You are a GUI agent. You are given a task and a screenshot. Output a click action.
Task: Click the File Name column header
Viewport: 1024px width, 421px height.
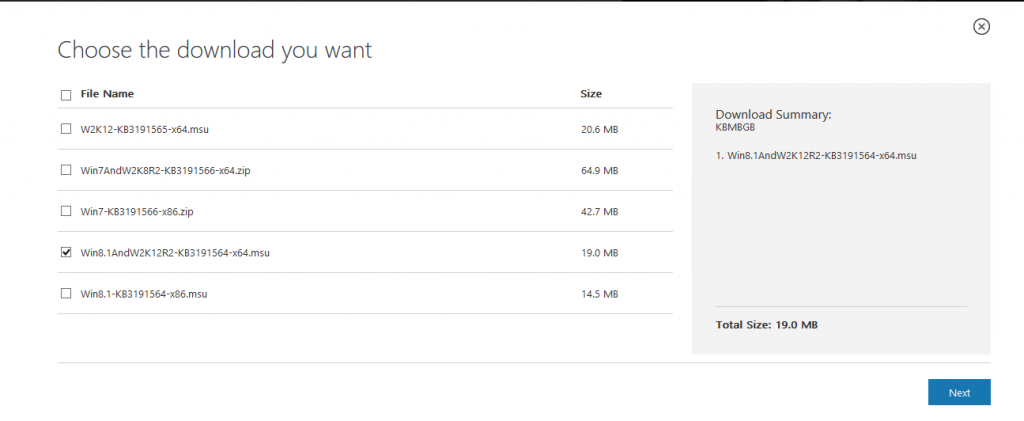point(107,94)
